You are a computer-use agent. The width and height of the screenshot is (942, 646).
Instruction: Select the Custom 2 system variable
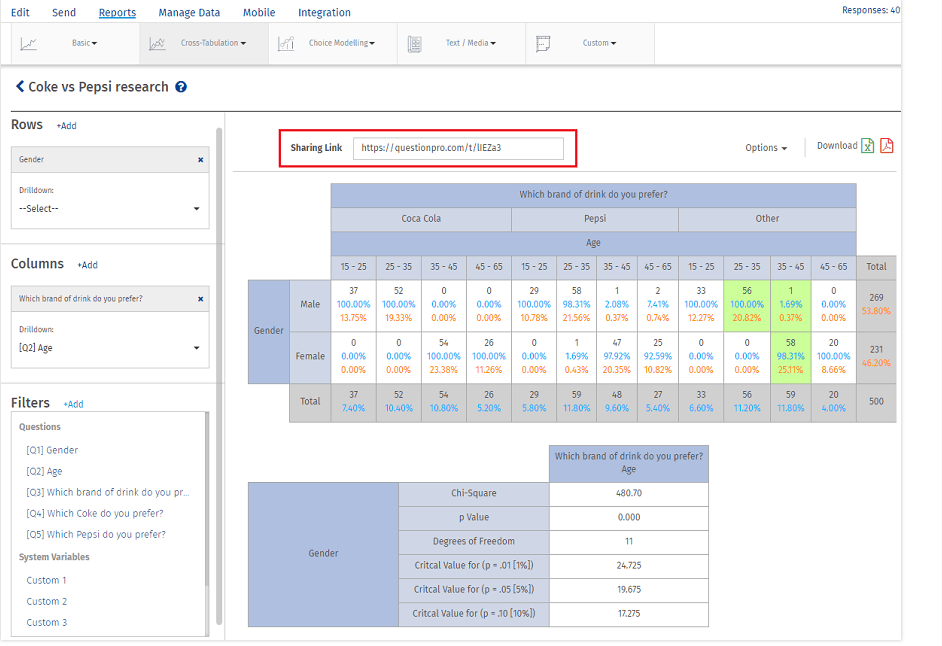point(47,602)
